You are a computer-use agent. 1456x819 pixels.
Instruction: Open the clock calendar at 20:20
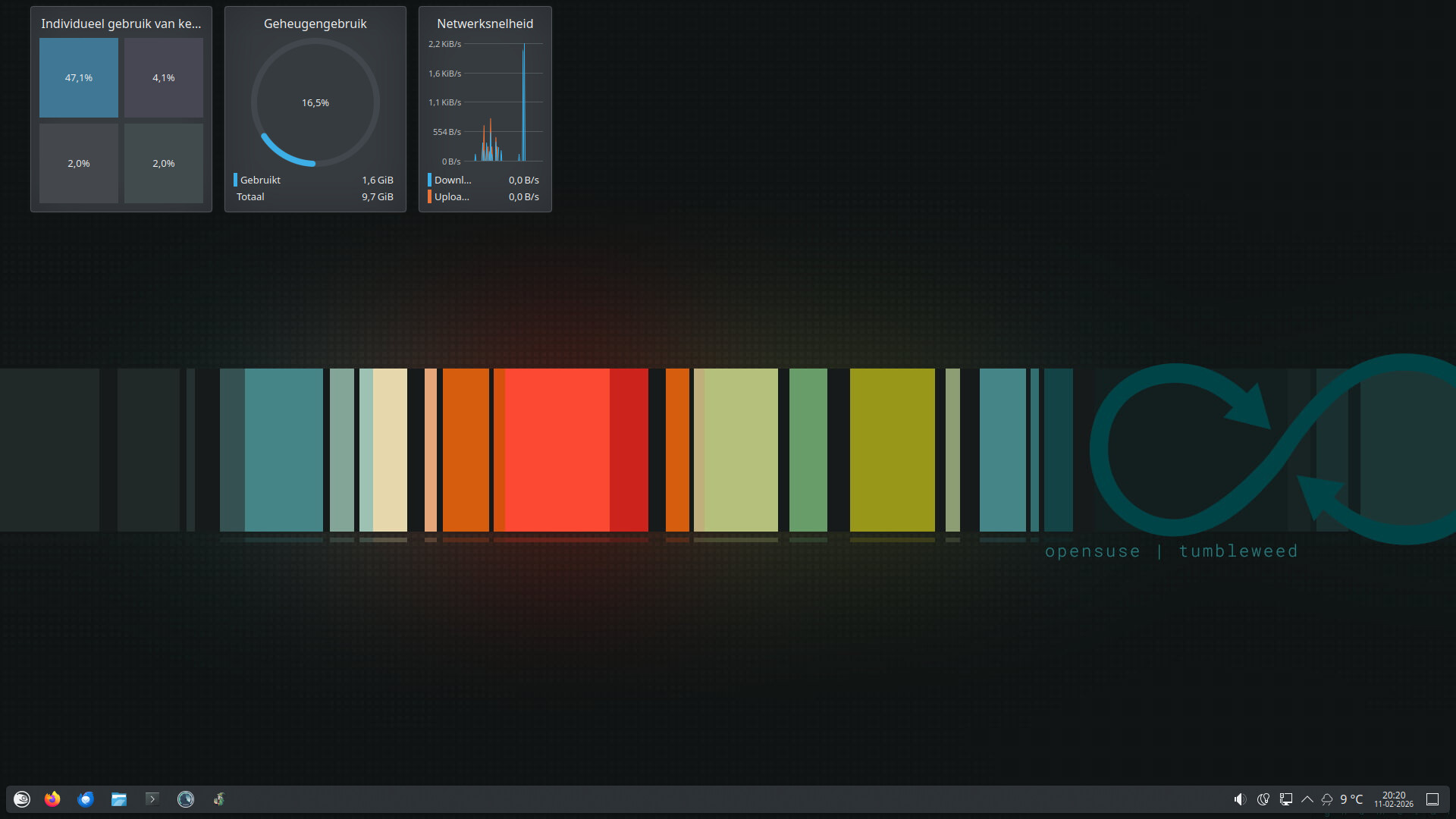click(x=1394, y=799)
